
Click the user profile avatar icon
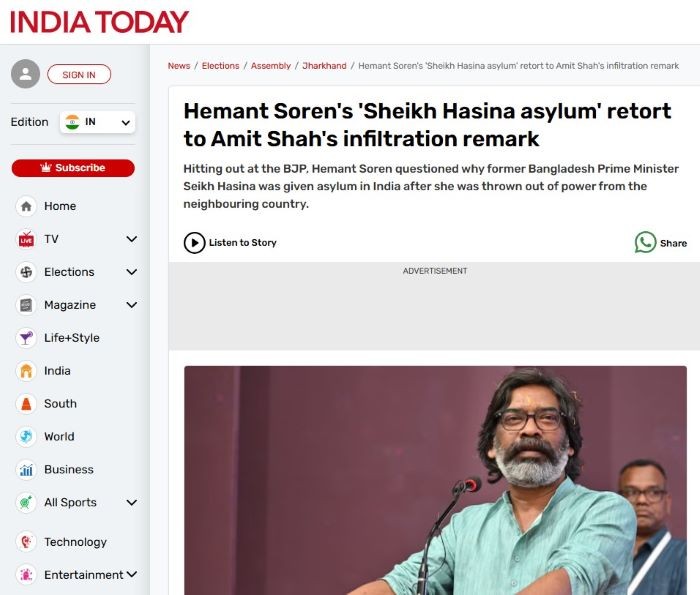point(25,74)
